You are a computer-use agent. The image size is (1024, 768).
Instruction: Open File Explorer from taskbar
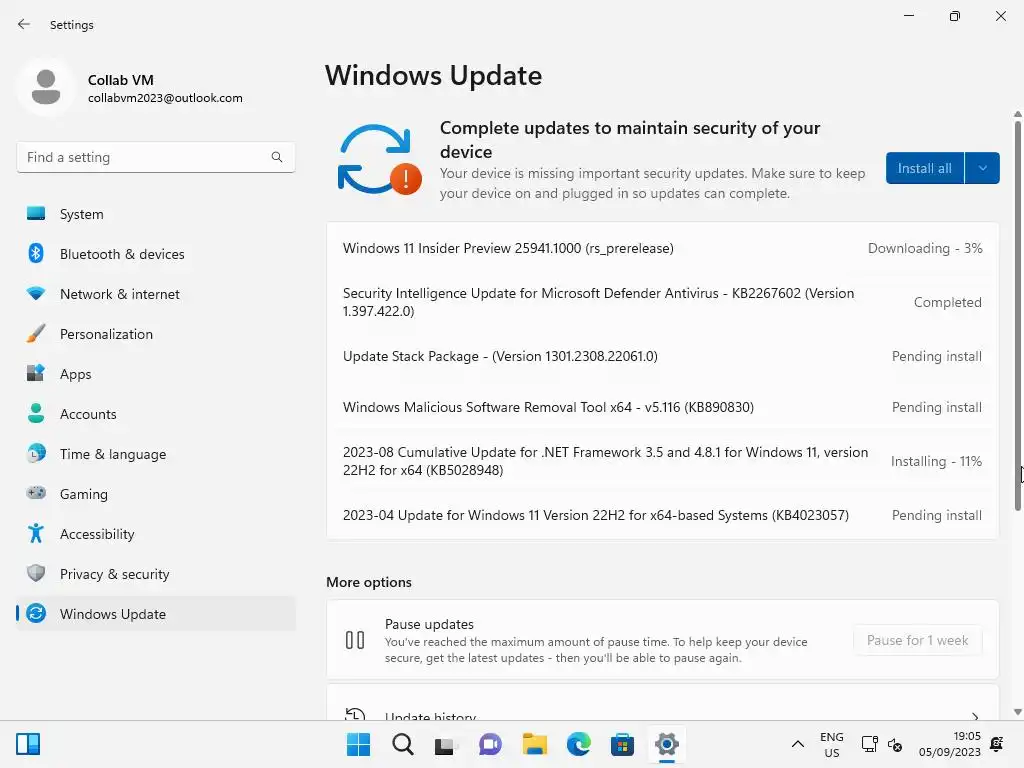tap(534, 744)
